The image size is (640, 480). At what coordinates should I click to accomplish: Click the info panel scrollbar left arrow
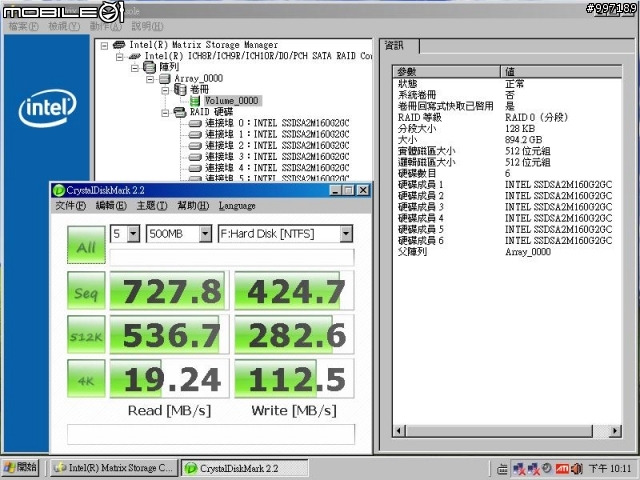coord(399,431)
